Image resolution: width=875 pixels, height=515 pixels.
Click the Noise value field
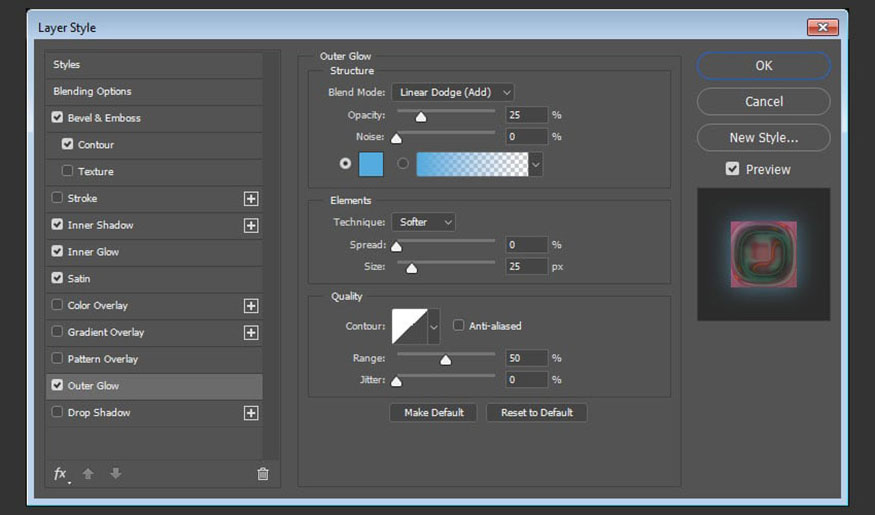pos(526,137)
